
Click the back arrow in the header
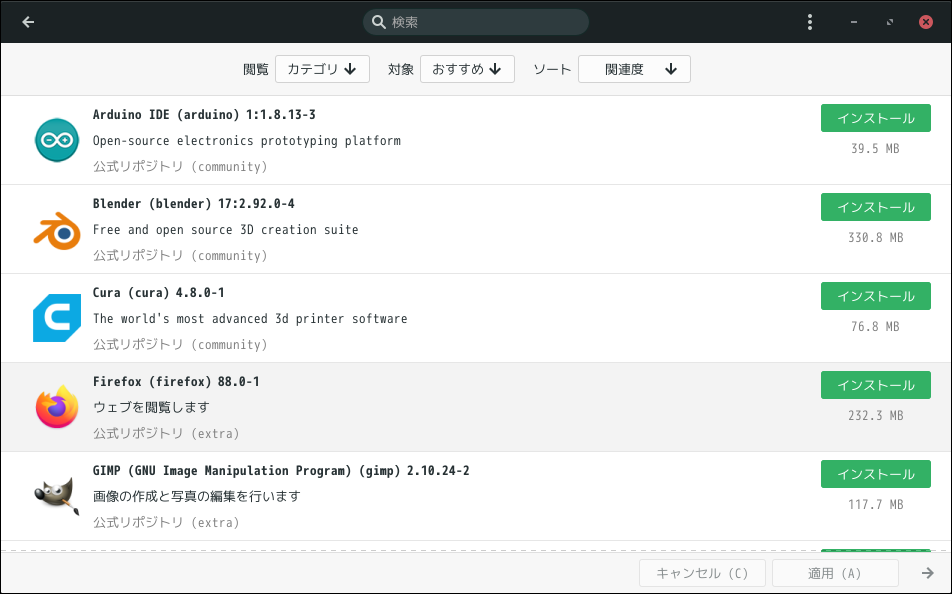coord(28,22)
